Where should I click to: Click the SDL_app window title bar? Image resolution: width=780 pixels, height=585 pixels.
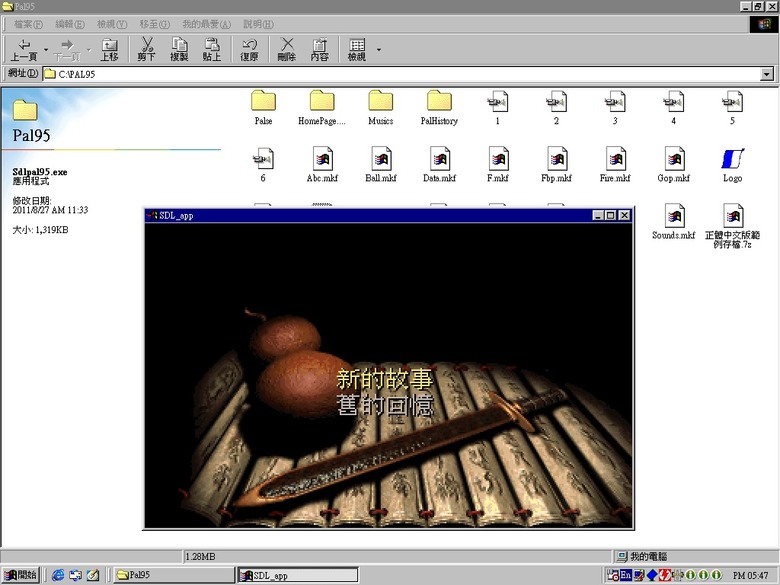(368, 215)
